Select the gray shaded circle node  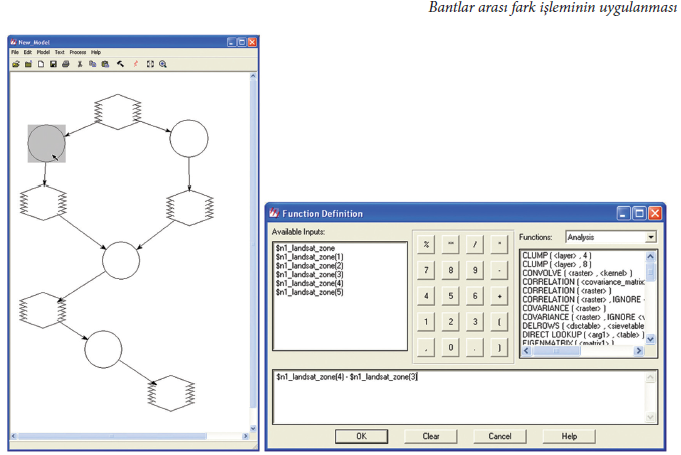pyautogui.click(x=46, y=144)
